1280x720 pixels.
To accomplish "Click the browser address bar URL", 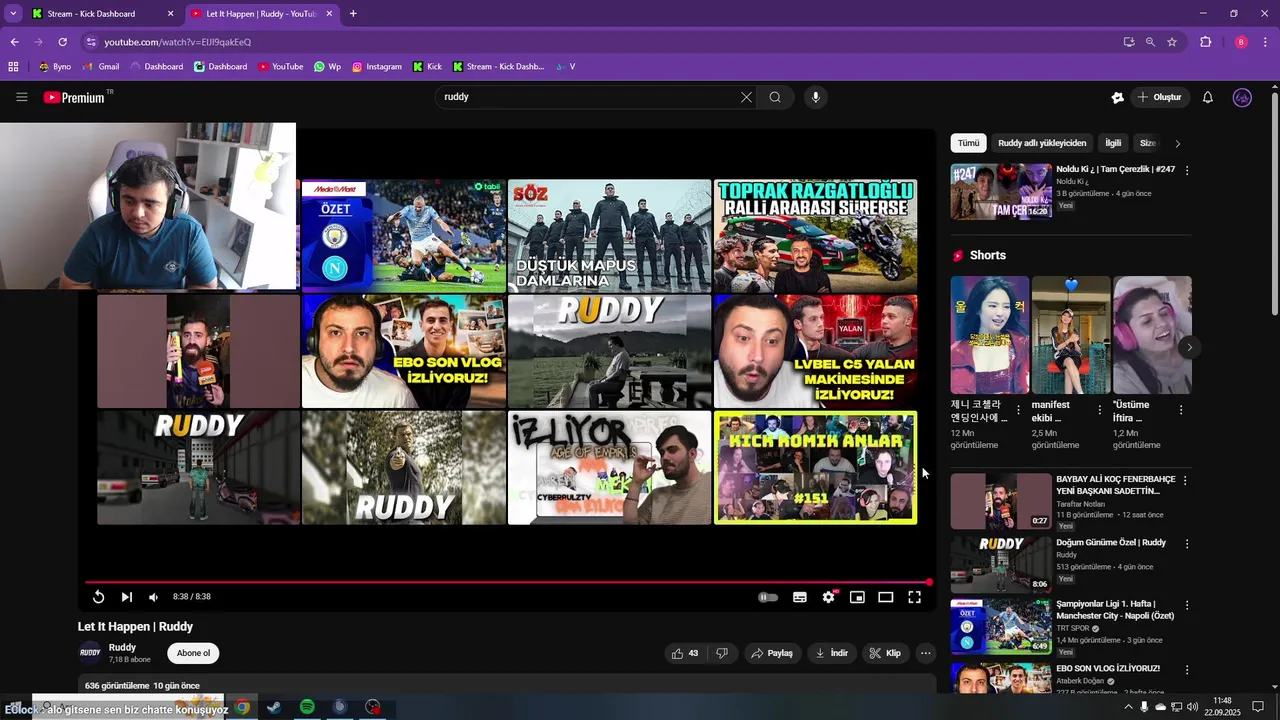I will [x=177, y=42].
